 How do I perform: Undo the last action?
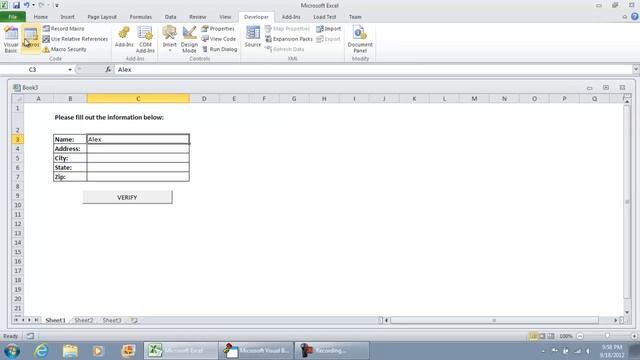coord(27,5)
